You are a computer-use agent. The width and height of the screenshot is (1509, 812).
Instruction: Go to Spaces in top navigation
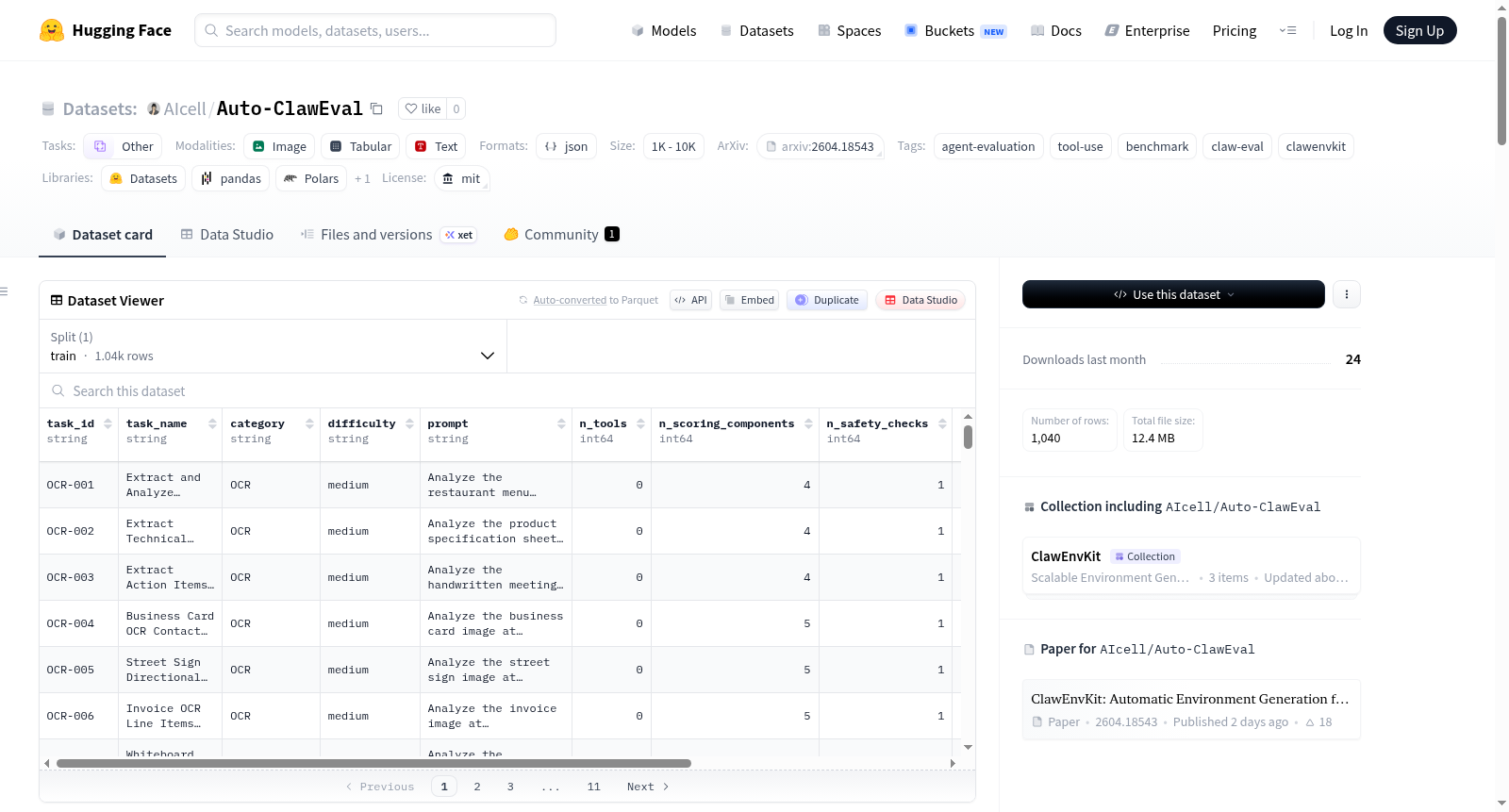tap(849, 30)
